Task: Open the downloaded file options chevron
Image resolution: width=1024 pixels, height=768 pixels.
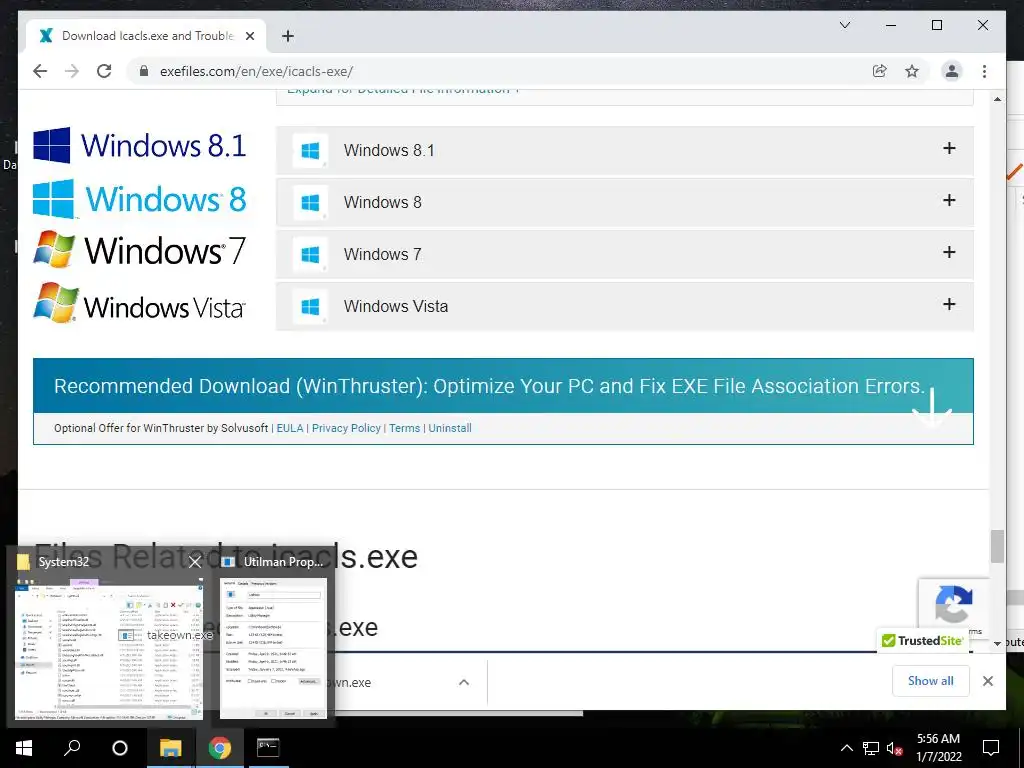Action: 464,682
